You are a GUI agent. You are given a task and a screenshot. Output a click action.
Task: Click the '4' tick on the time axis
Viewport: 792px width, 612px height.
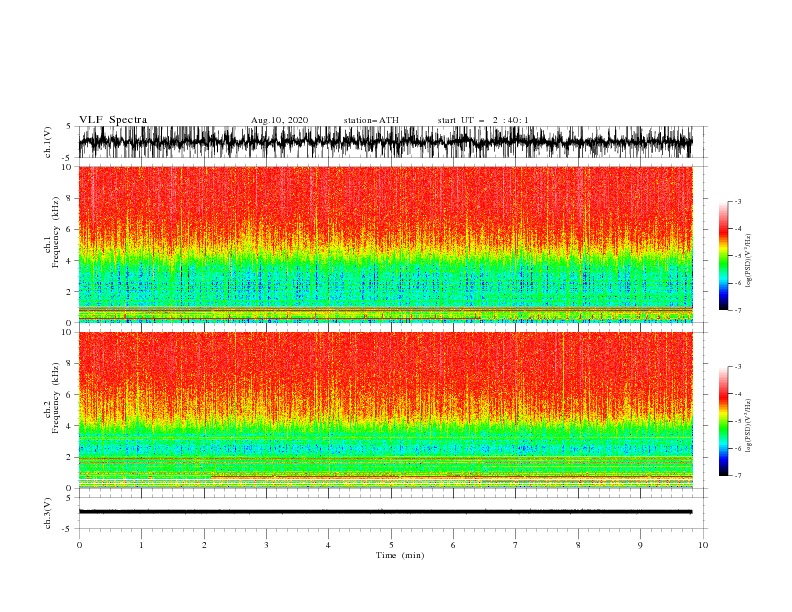point(329,545)
